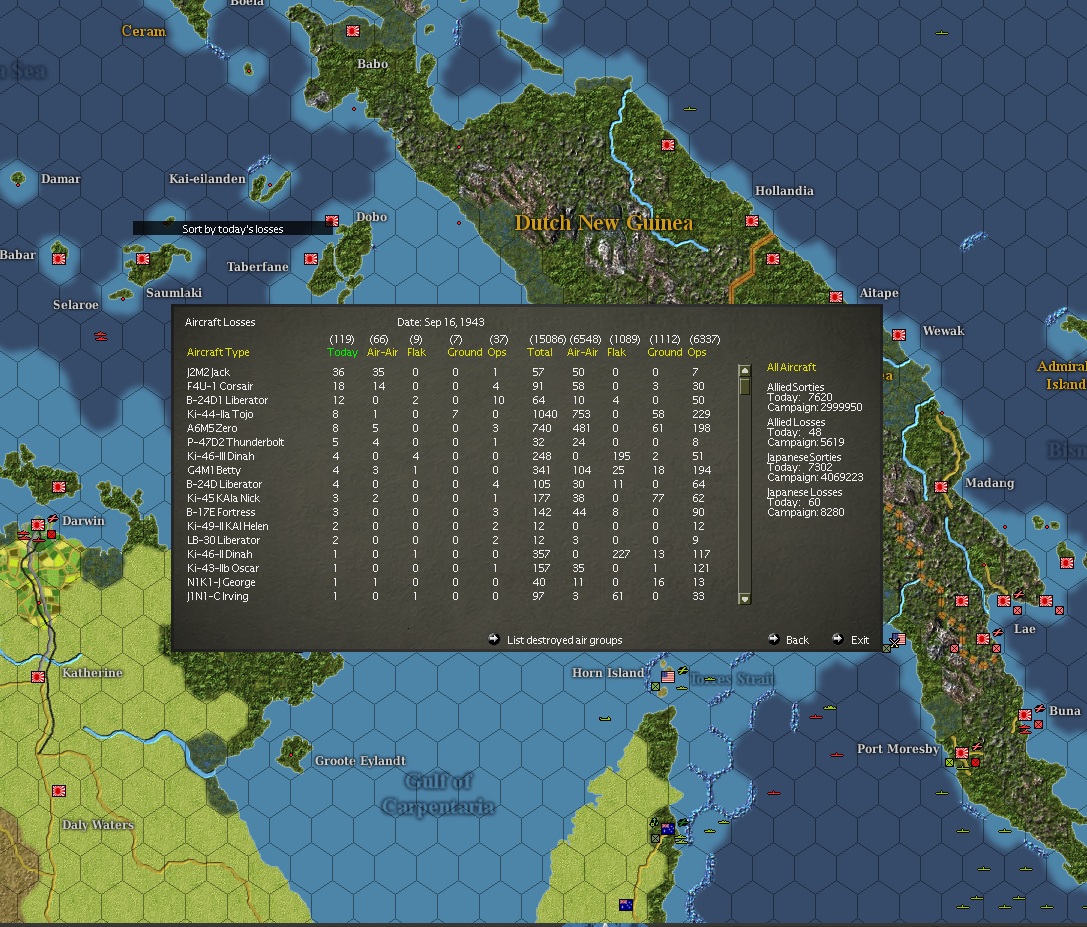Click the scroll up arrow in the losses list
The height and width of the screenshot is (927, 1087).
pyautogui.click(x=745, y=371)
